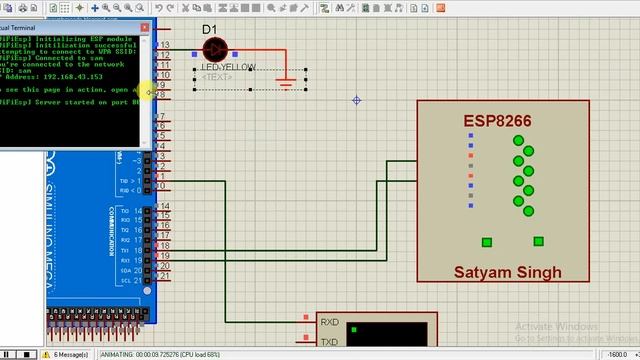
Task: Click the Electrical Rule Check icon
Action: click(425, 8)
